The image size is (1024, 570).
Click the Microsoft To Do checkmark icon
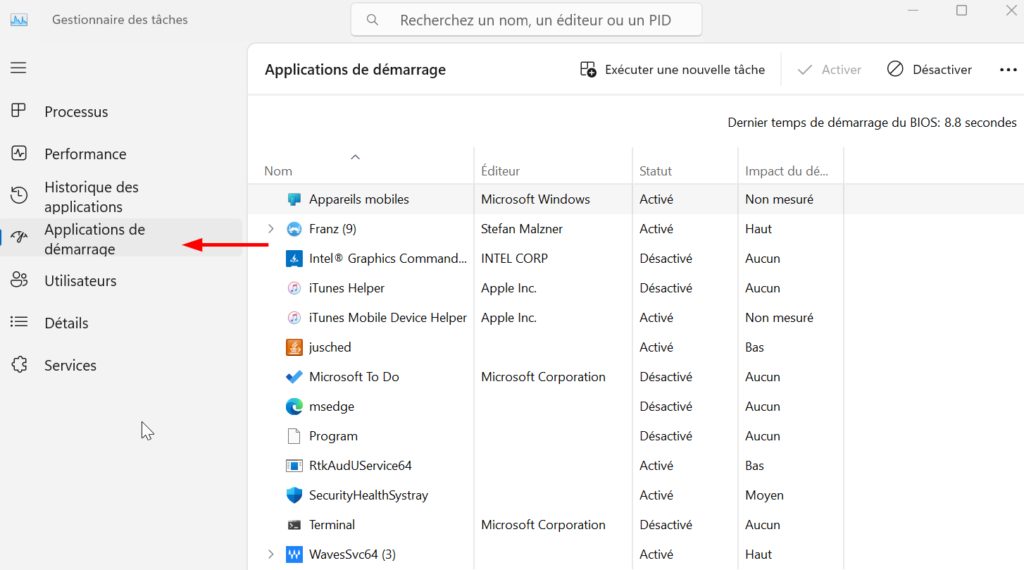[295, 377]
